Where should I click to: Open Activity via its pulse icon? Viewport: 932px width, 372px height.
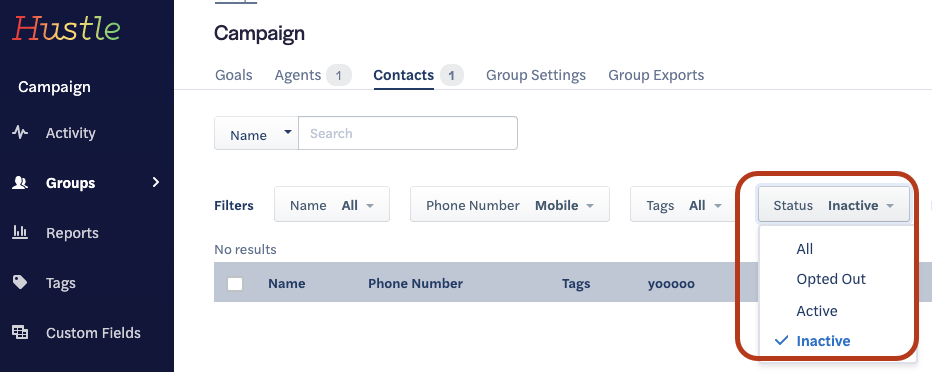pos(20,133)
